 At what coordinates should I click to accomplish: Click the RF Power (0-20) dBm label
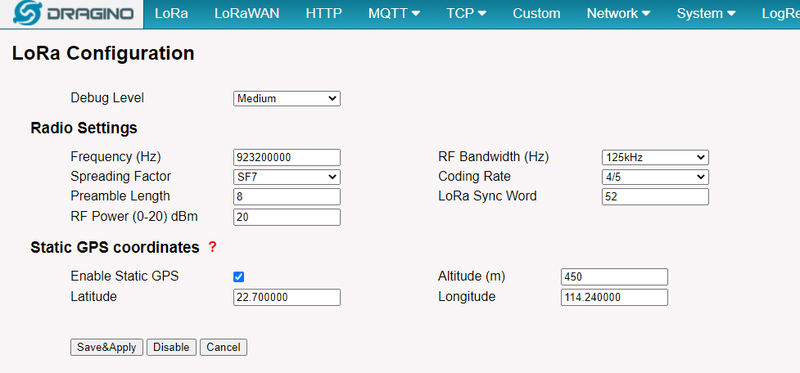tap(134, 216)
